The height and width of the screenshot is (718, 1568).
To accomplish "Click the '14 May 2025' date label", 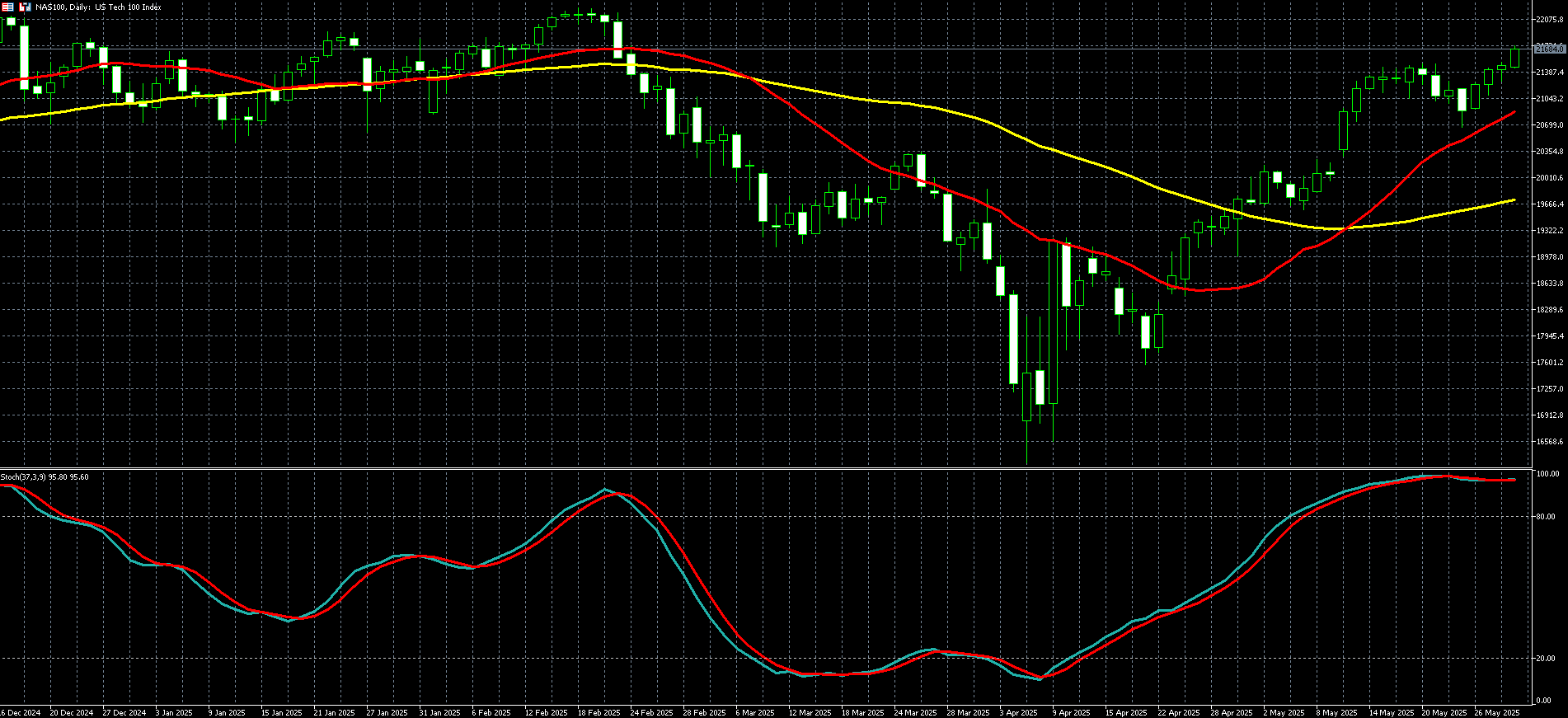I will tap(1392, 713).
